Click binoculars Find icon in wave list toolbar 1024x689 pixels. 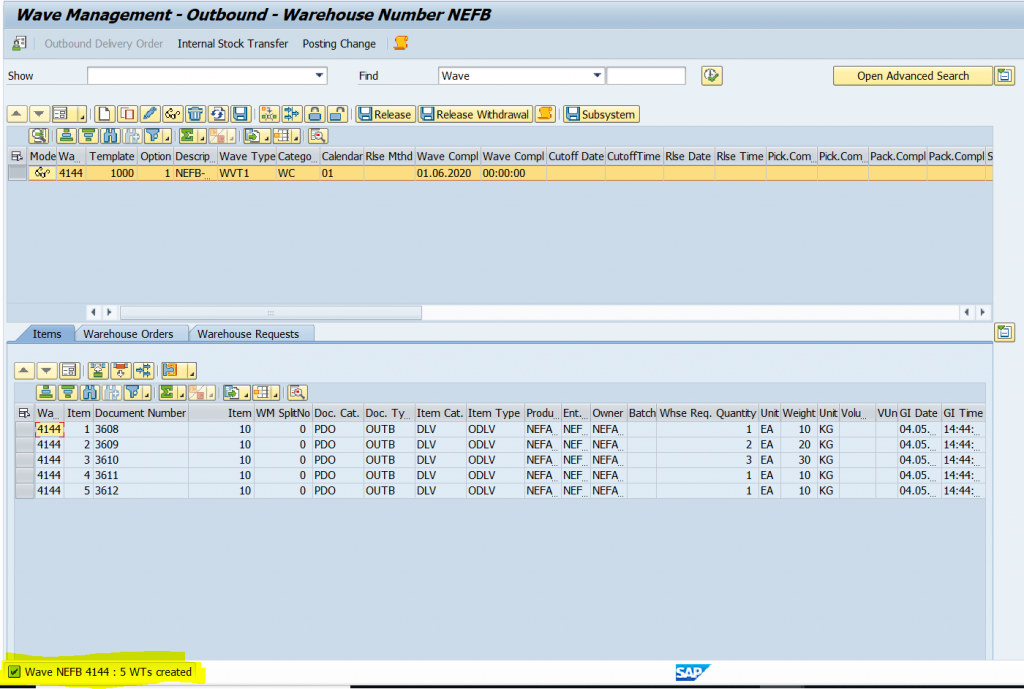click(x=110, y=136)
